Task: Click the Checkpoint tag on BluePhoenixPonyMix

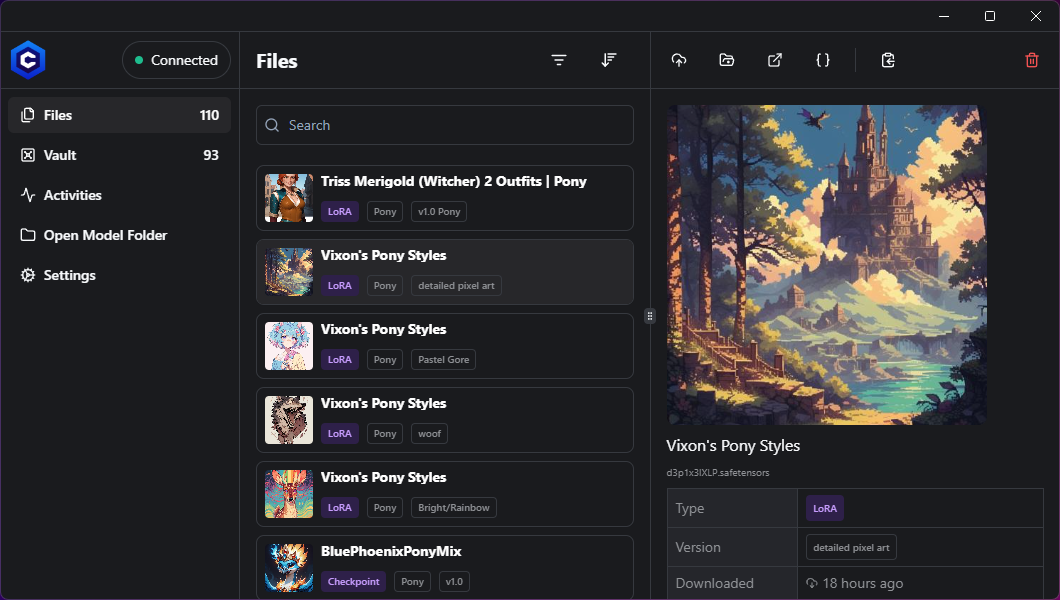Action: [354, 582]
